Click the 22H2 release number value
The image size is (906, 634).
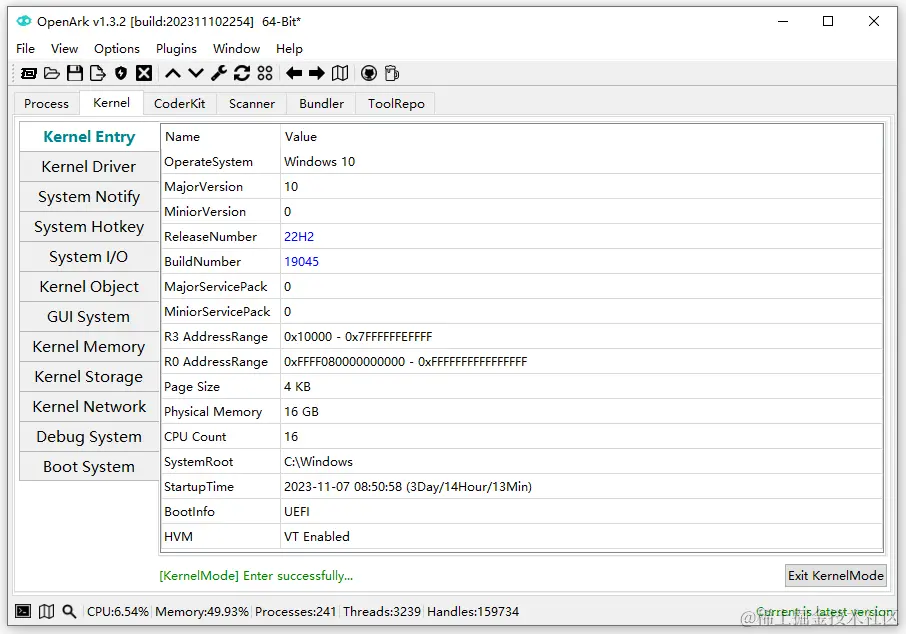click(x=299, y=236)
